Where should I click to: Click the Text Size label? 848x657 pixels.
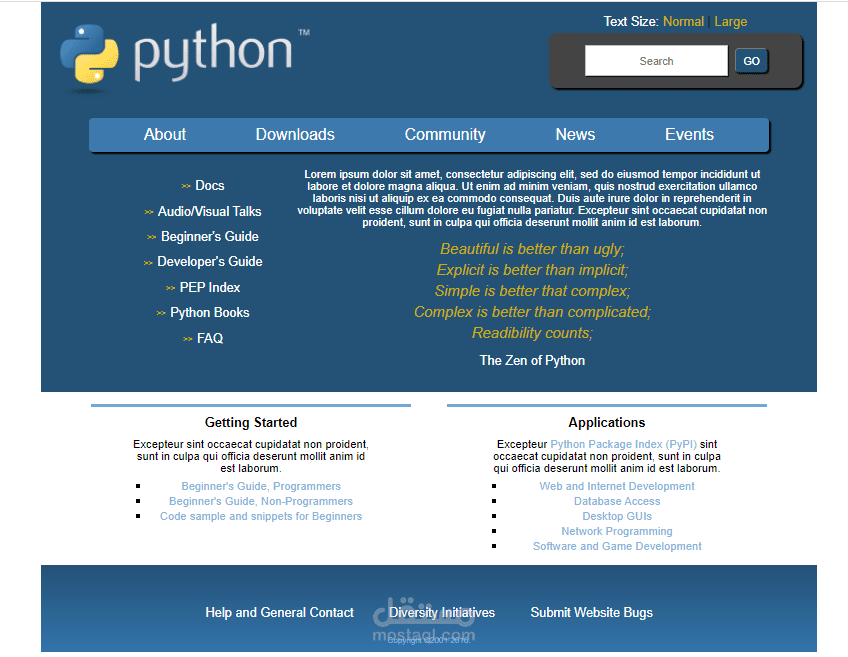click(x=631, y=22)
